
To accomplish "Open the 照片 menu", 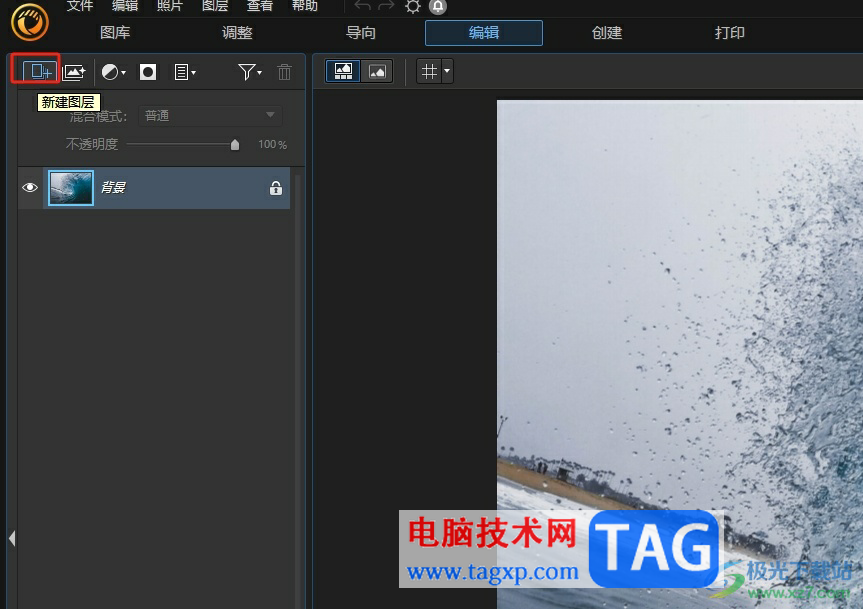I will pyautogui.click(x=170, y=6).
